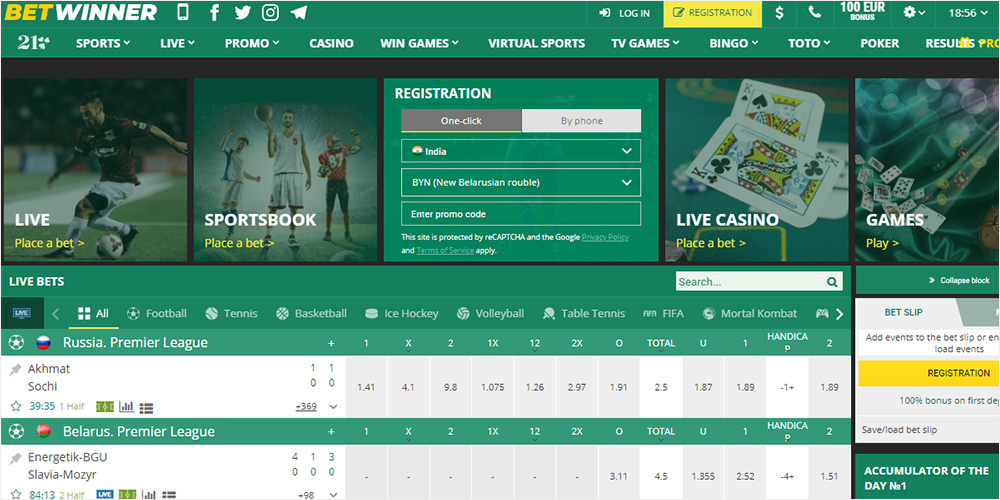
Task: Select the BET SLIP tab
Action: point(904,312)
